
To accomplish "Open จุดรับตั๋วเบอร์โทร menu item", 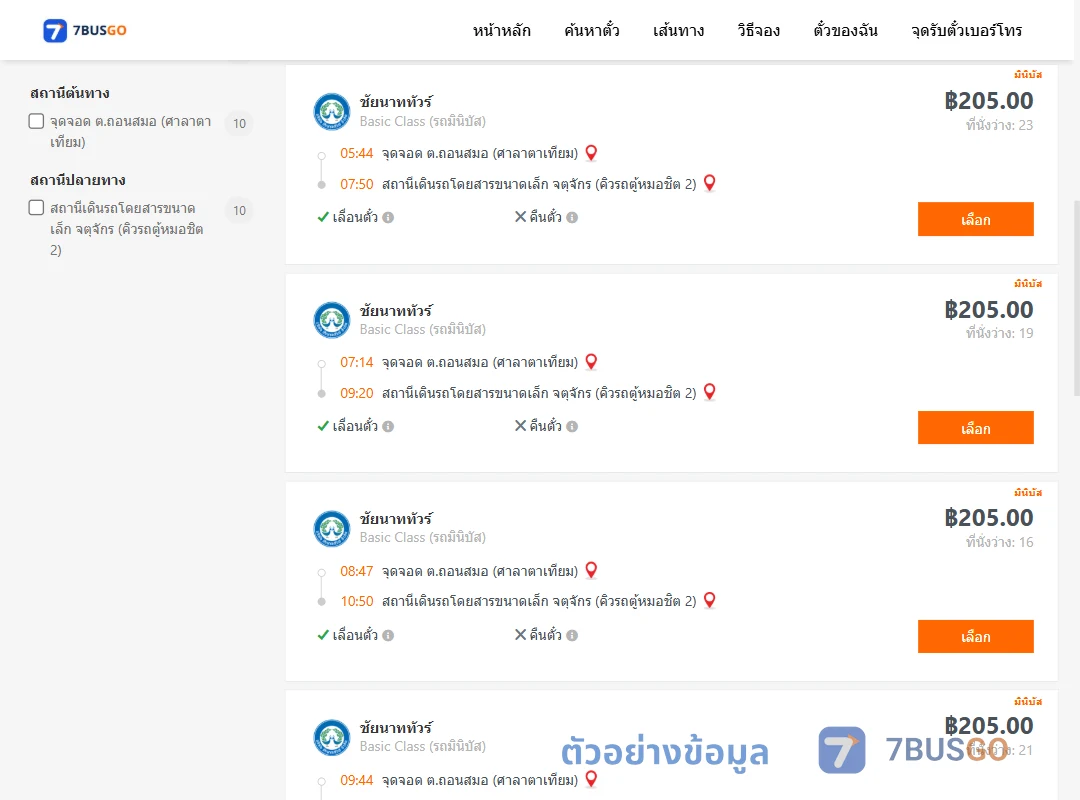I will click(966, 30).
